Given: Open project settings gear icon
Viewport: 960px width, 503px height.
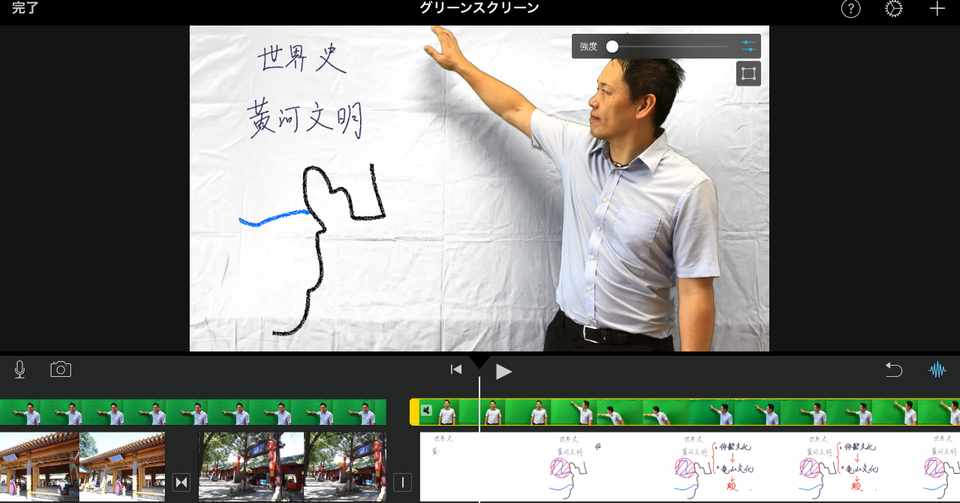Looking at the screenshot, I should click(894, 9).
